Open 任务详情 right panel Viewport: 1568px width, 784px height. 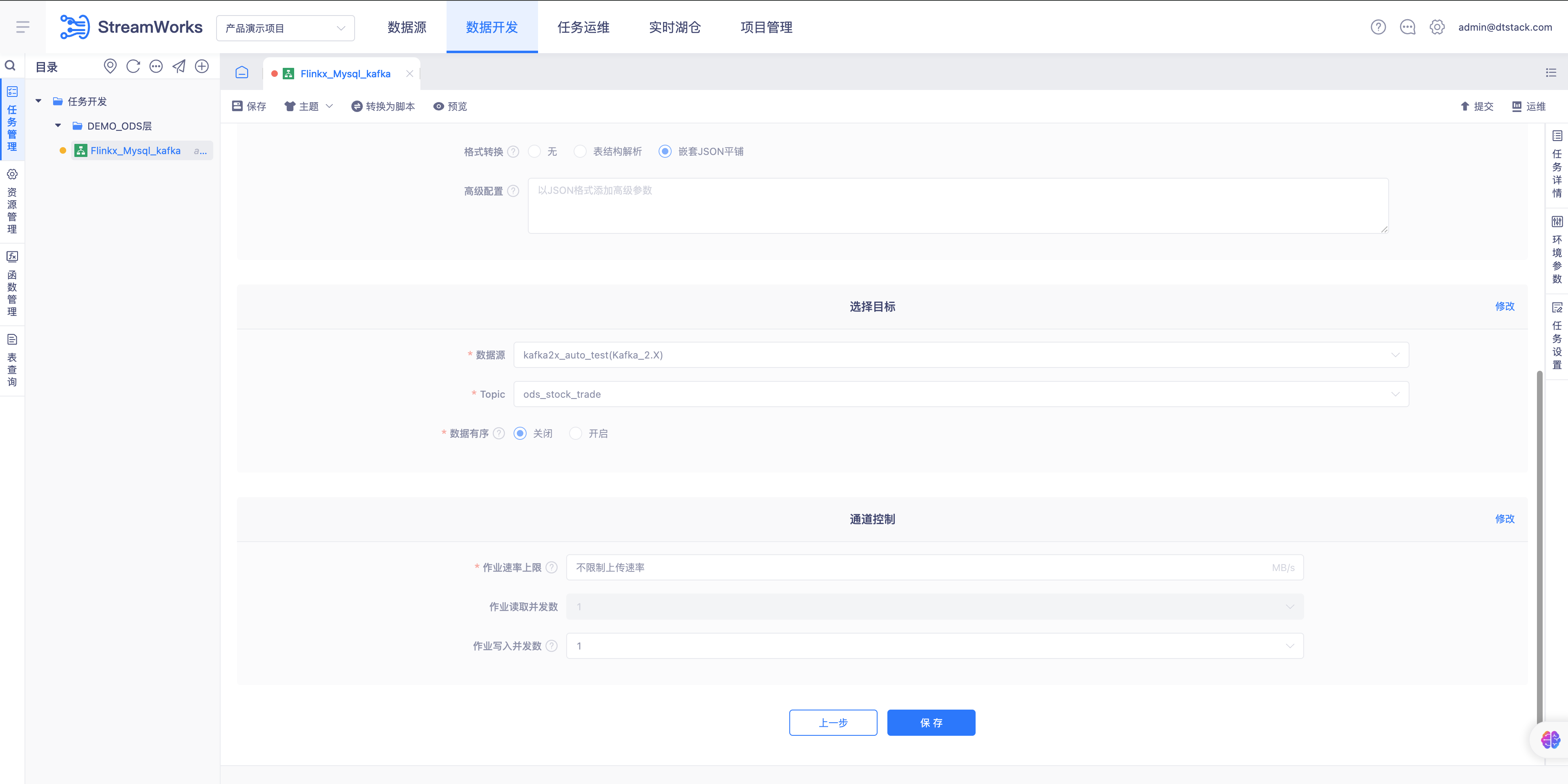(1557, 164)
